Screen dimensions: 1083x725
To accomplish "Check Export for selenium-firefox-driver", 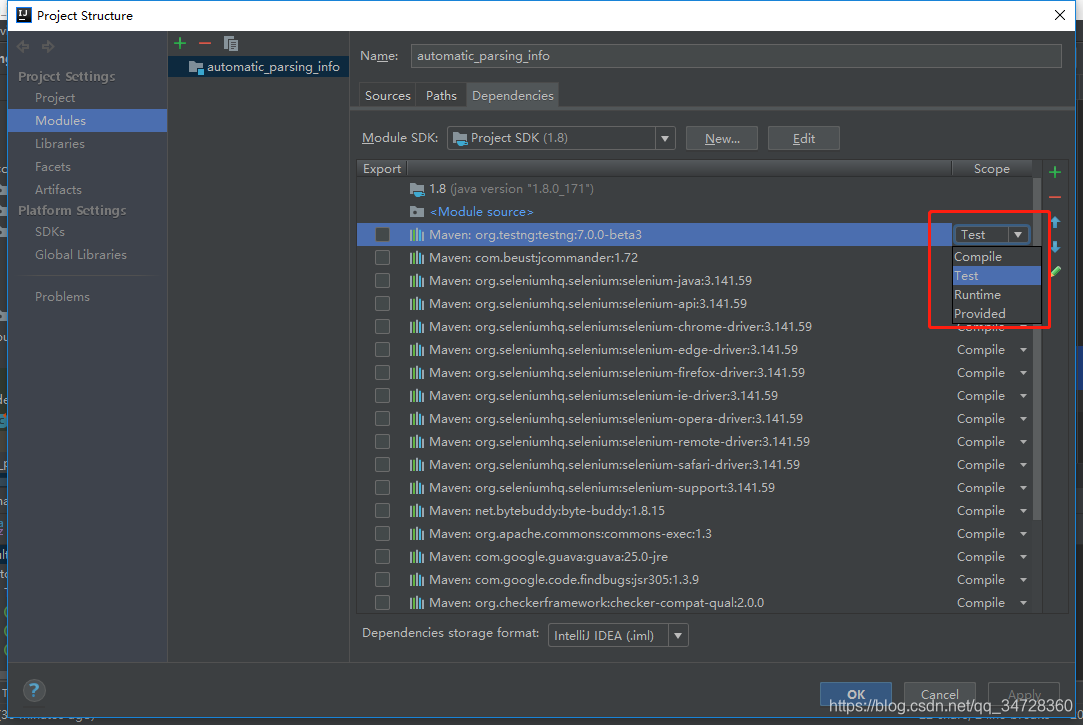I will [382, 372].
